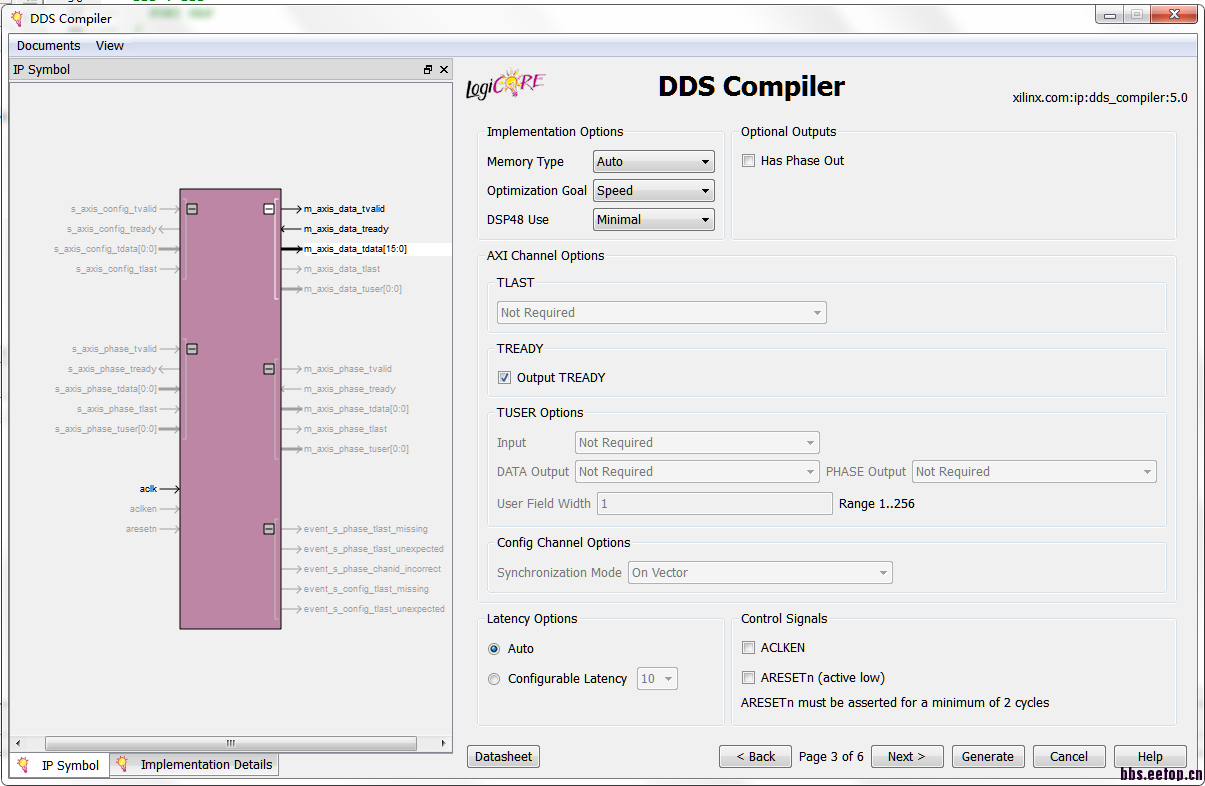Enable the Has Phase Out output
The width and height of the screenshot is (1205, 786).
[x=748, y=160]
